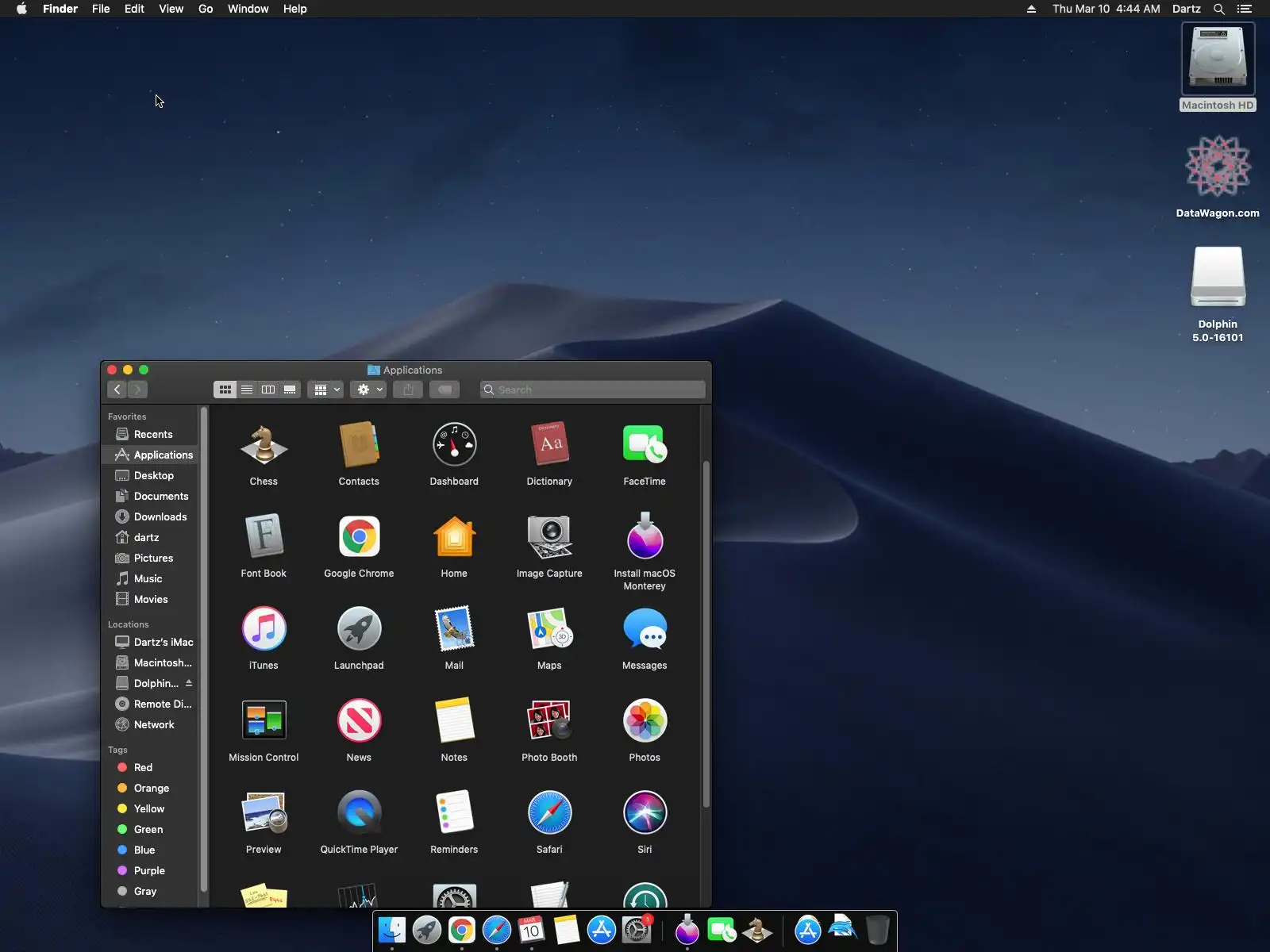
Task: Select the Green tag in the sidebar
Action: [x=148, y=829]
